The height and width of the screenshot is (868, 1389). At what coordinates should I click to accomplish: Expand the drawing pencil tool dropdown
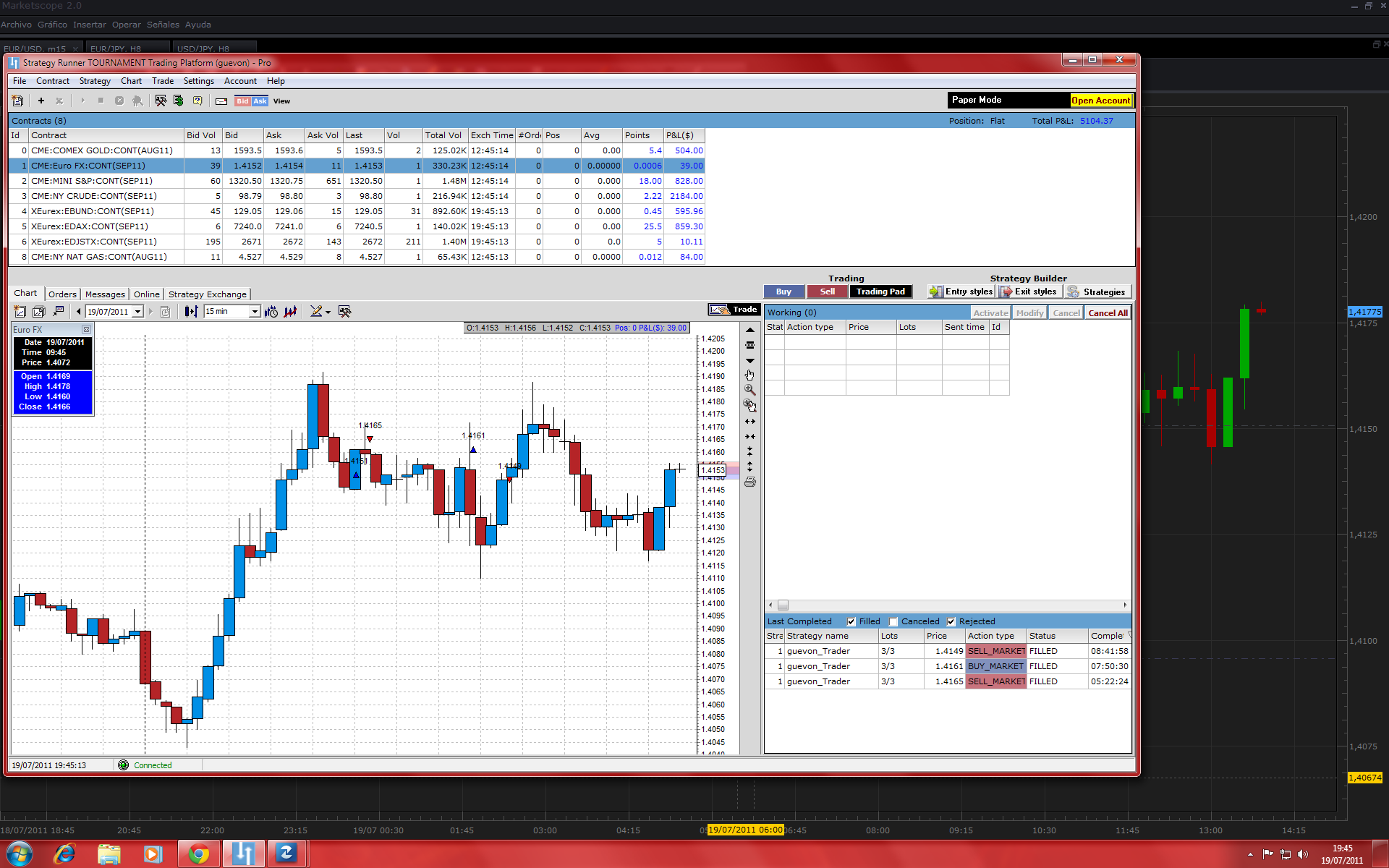tap(328, 312)
